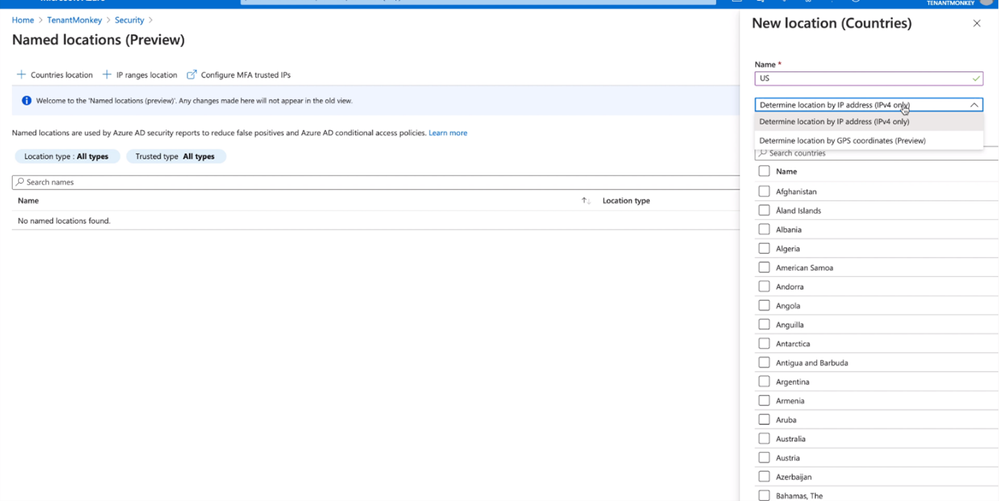999x501 pixels.
Task: Check the Anguilla checkbox
Action: pos(764,324)
